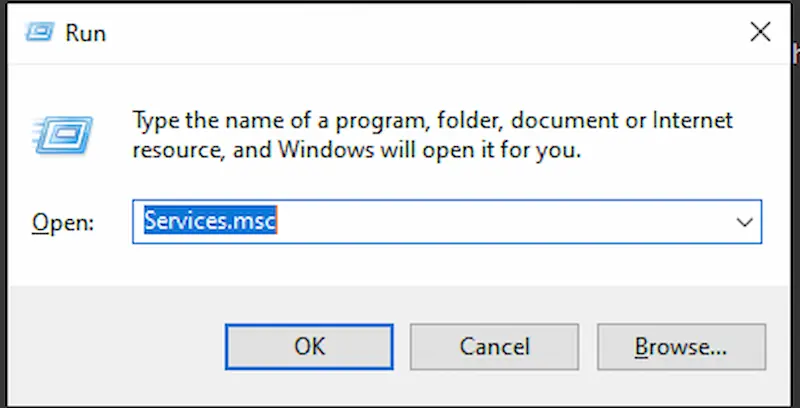
Task: Confirm the command with OK
Action: pos(309,347)
